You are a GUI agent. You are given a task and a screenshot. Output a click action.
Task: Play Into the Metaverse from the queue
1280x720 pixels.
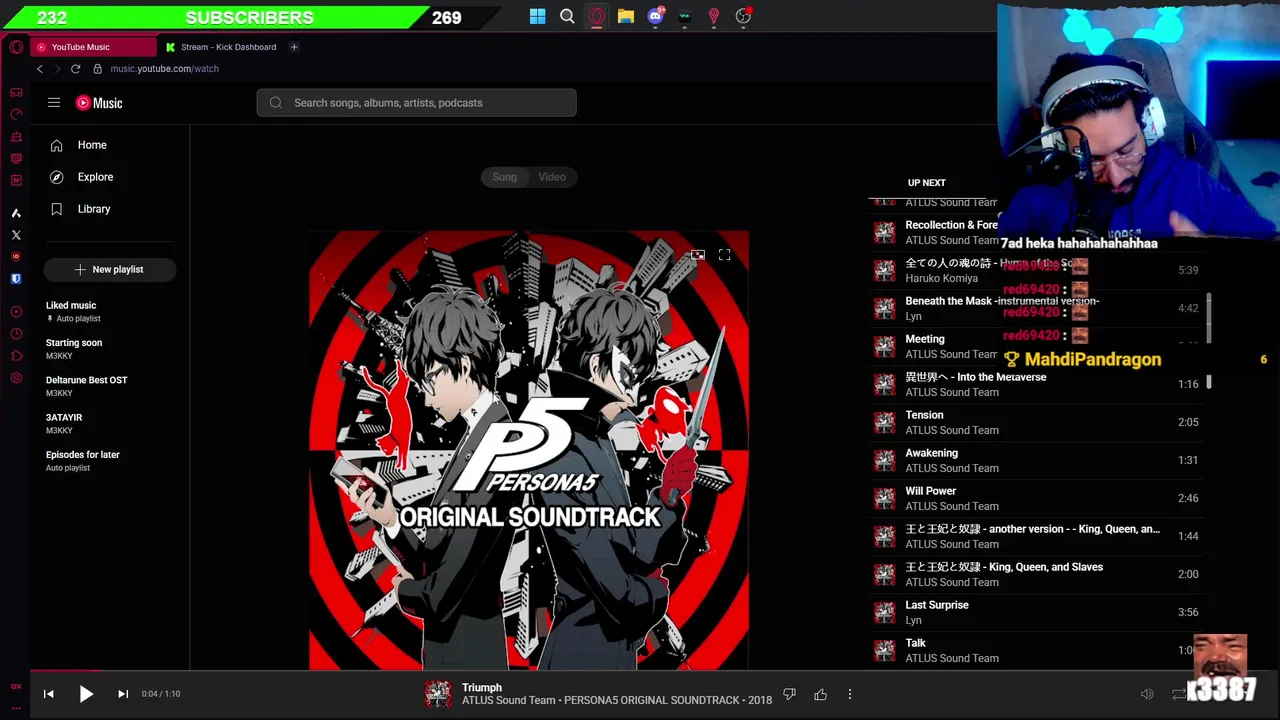(x=1038, y=384)
